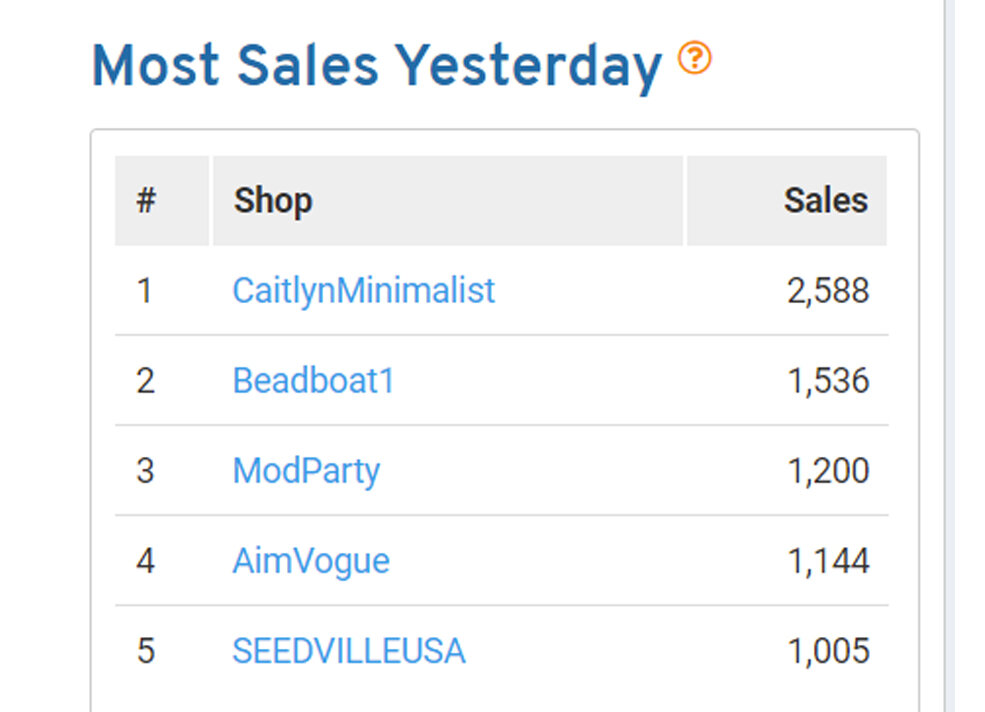Click the 1,144 sales count for AimVogue
The image size is (985, 712).
point(828,561)
